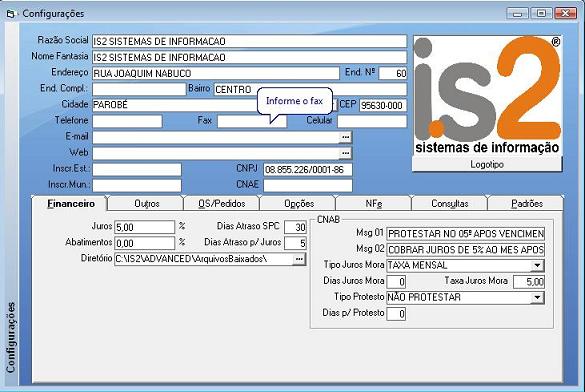This screenshot has height=392, width=585.
Task: Click the End. Nº field showing 60
Action: coord(393,73)
